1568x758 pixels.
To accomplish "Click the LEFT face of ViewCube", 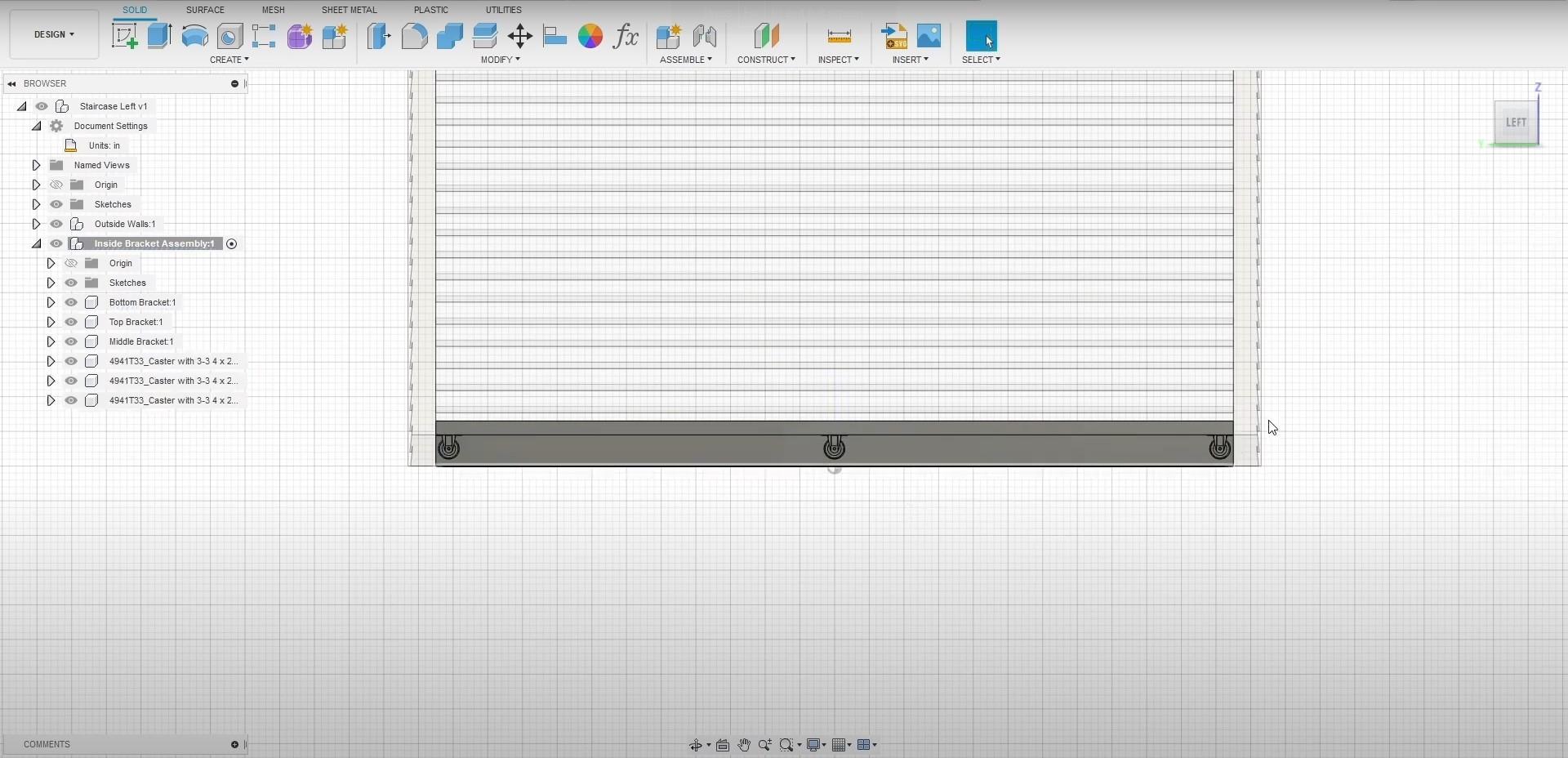I will pos(1516,123).
